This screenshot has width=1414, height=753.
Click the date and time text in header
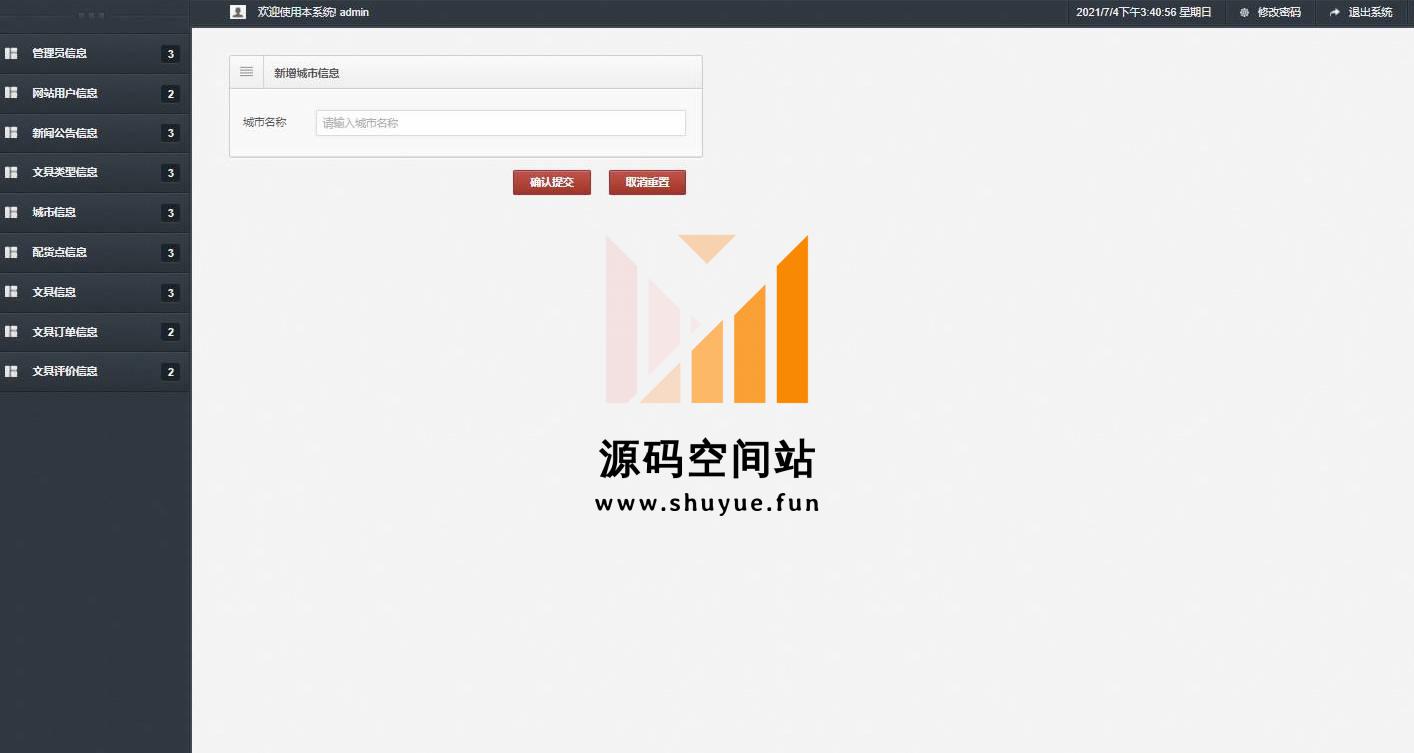(x=1144, y=13)
